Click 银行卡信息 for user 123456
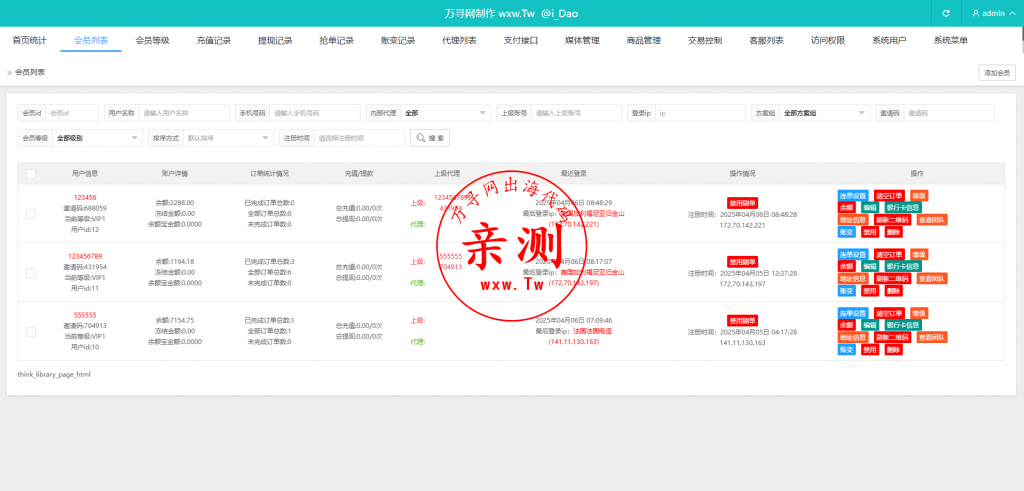 click(903, 208)
